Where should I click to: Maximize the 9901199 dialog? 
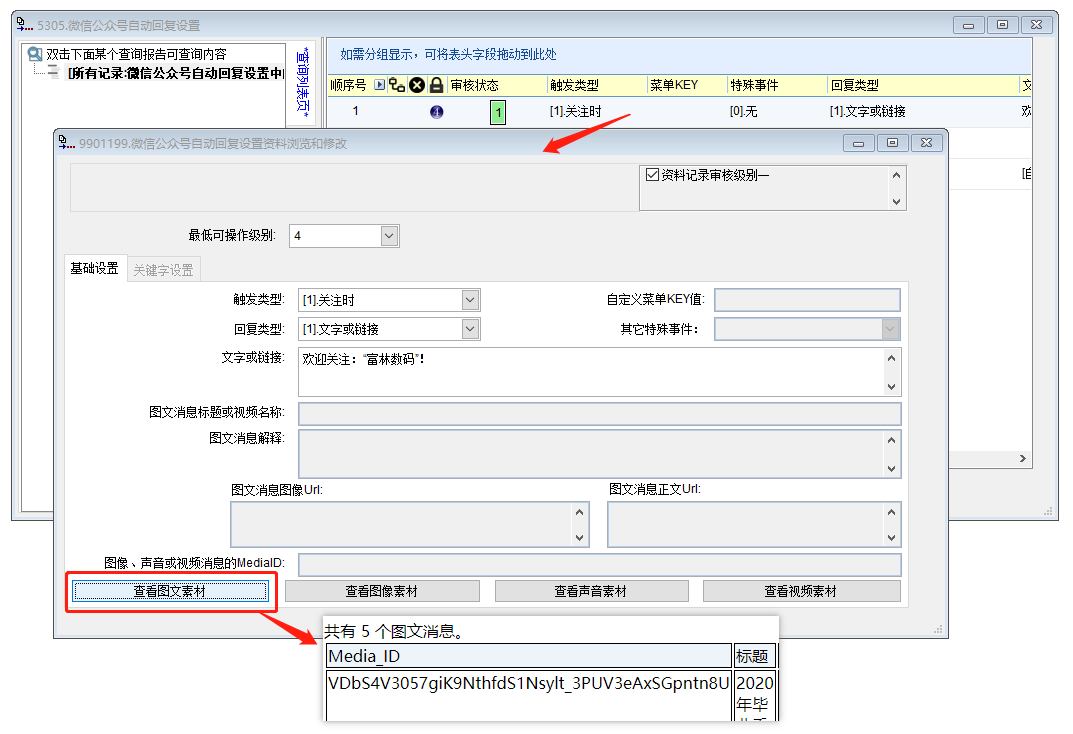pyautogui.click(x=892, y=143)
